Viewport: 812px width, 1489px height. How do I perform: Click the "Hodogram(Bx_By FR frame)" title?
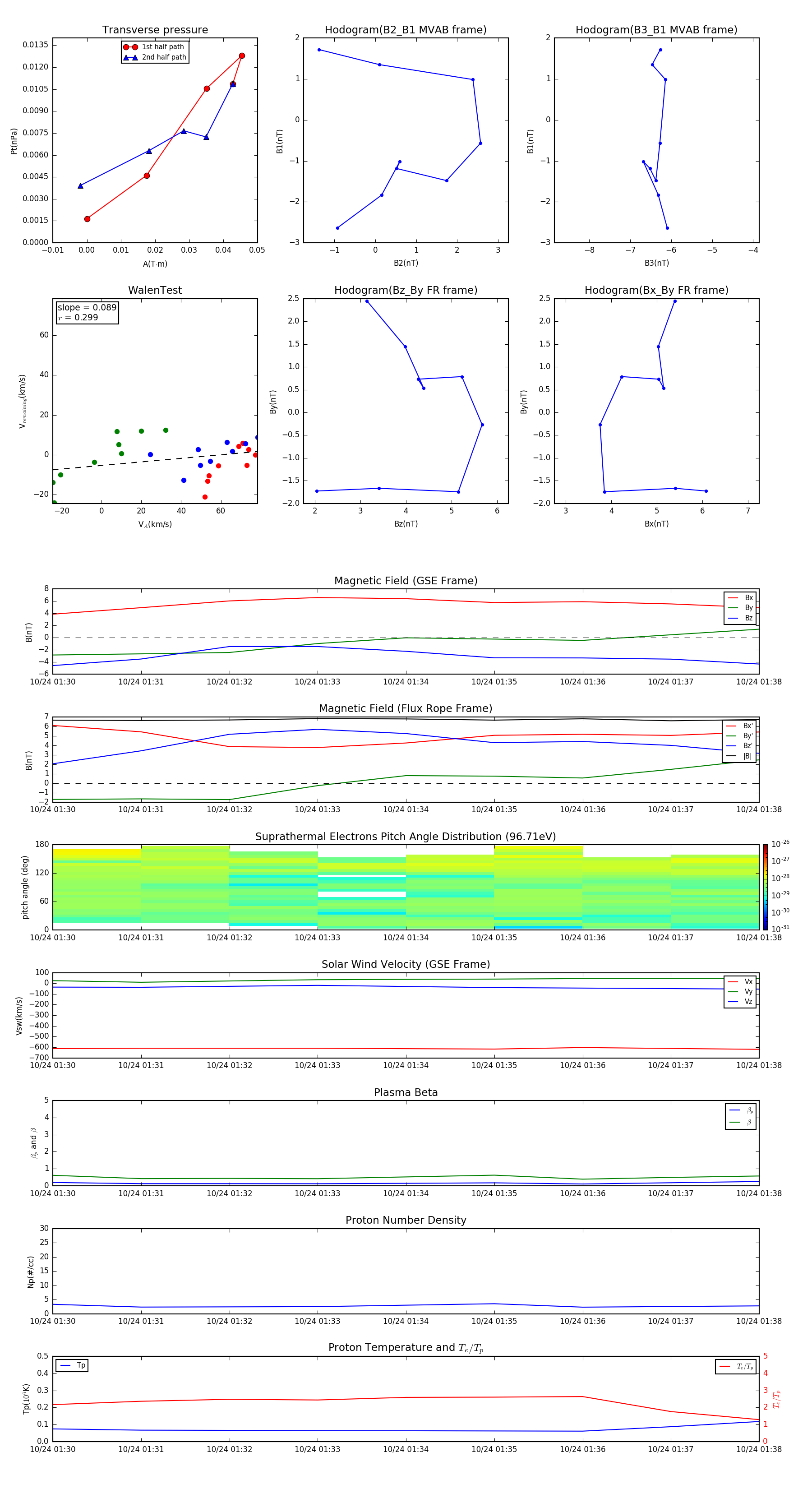tap(656, 290)
